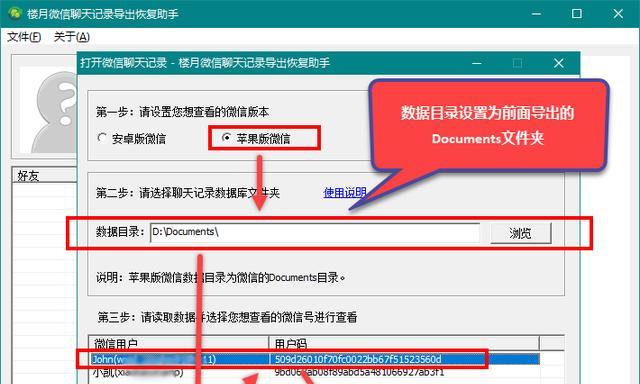Select the 小凯 user row

[x=314, y=373]
